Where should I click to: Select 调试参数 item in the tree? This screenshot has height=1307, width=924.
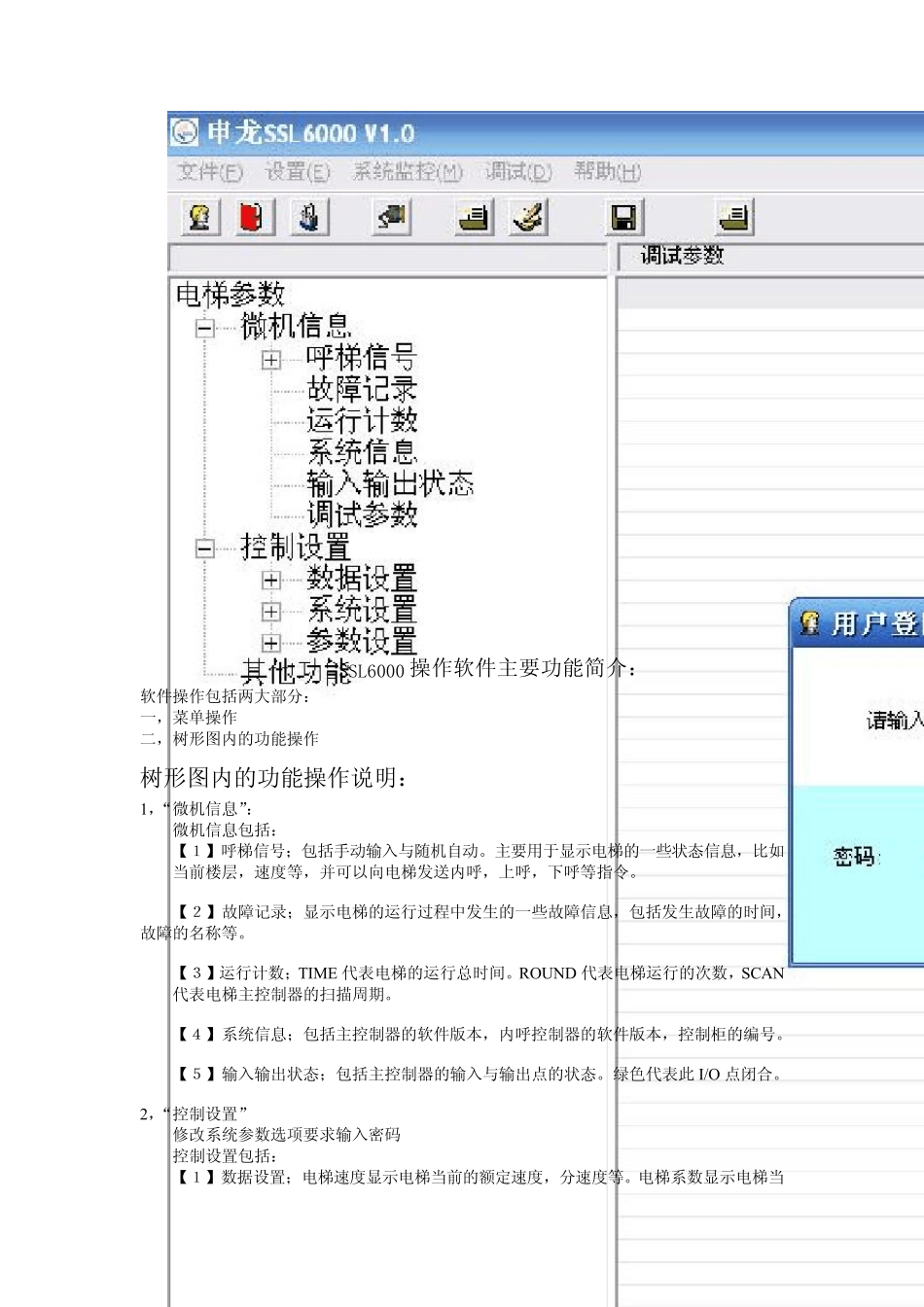point(362,514)
